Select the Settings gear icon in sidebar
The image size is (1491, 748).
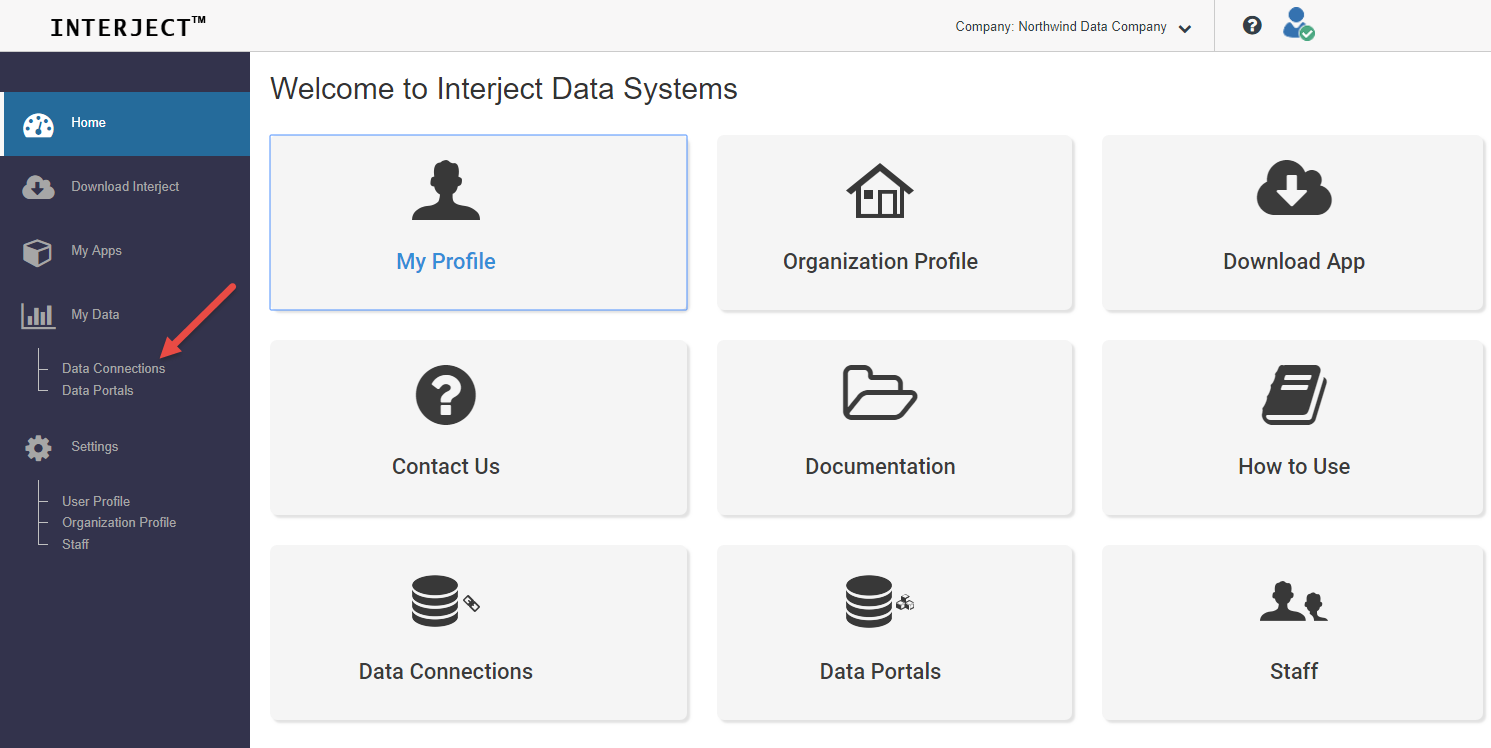(x=38, y=448)
